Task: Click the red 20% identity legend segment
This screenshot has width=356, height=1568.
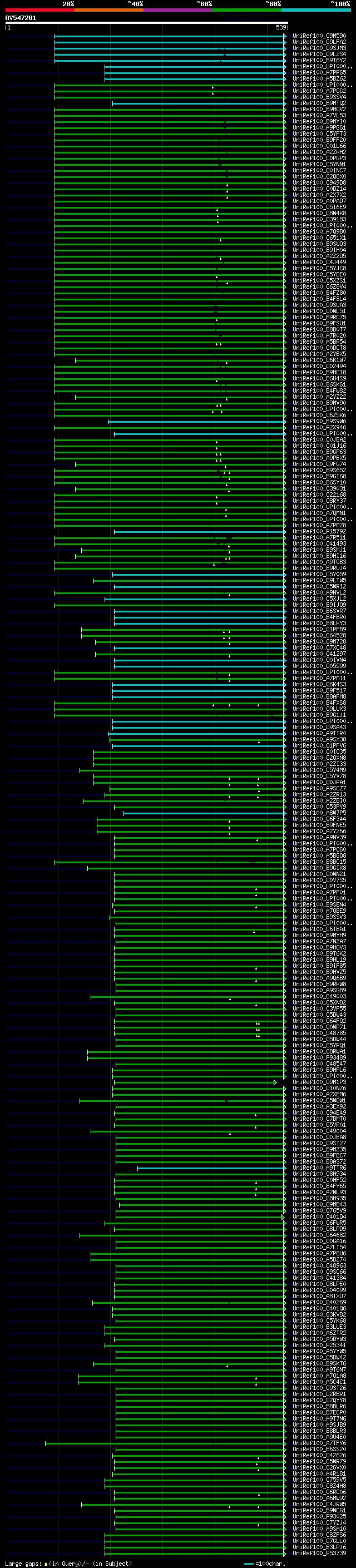Action: click(39, 10)
